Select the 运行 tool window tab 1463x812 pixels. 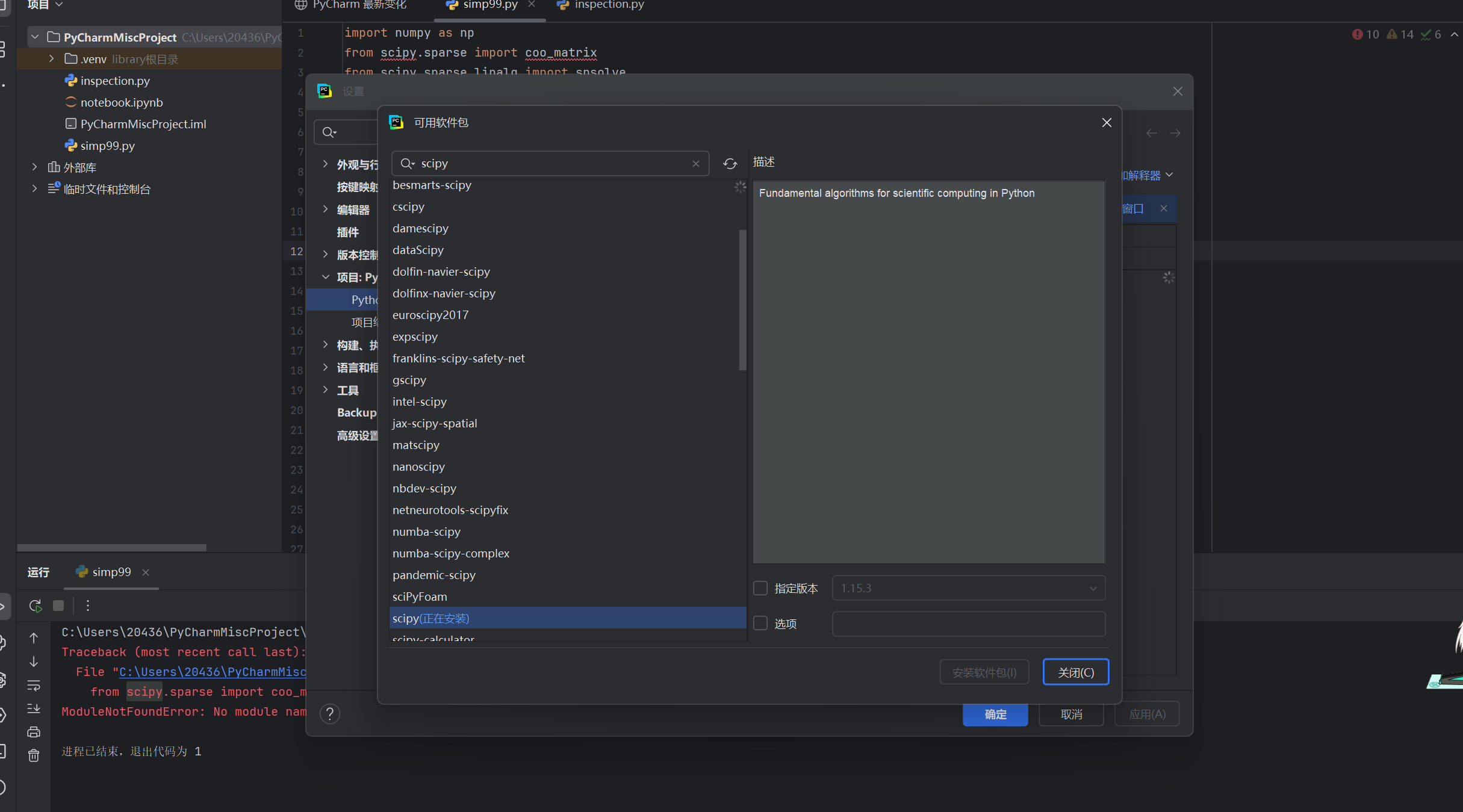(x=38, y=572)
